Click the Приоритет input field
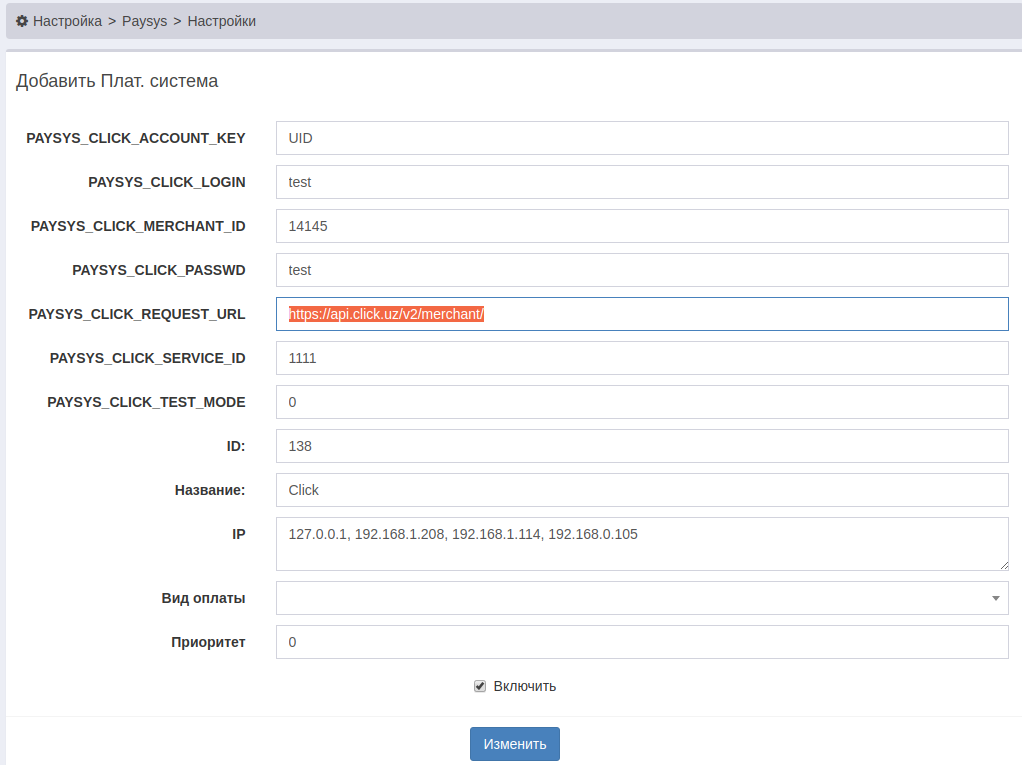Screen dimensions: 1022x765 (x=641, y=642)
